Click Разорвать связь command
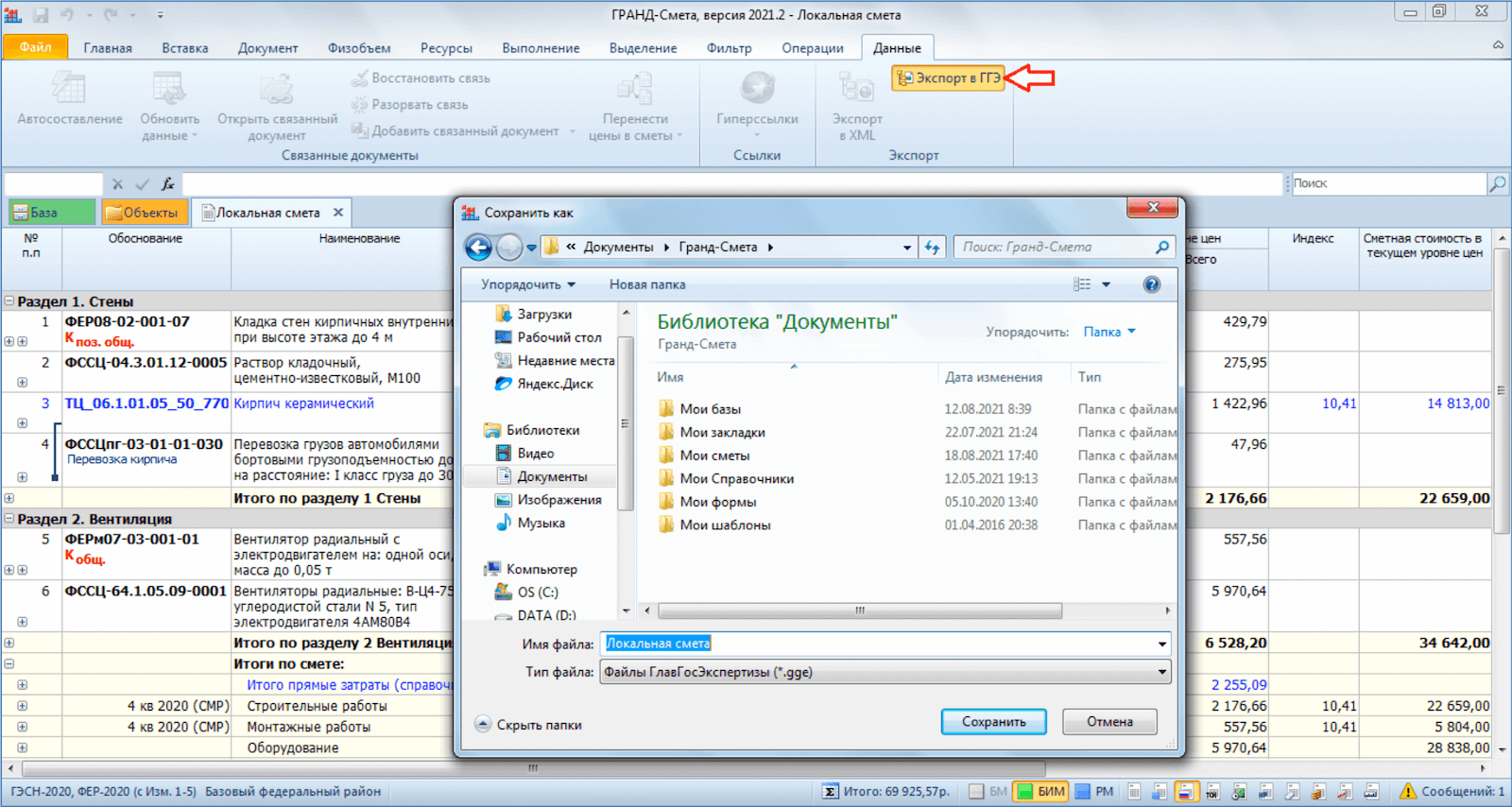This screenshot has width=1512, height=807. [409, 104]
